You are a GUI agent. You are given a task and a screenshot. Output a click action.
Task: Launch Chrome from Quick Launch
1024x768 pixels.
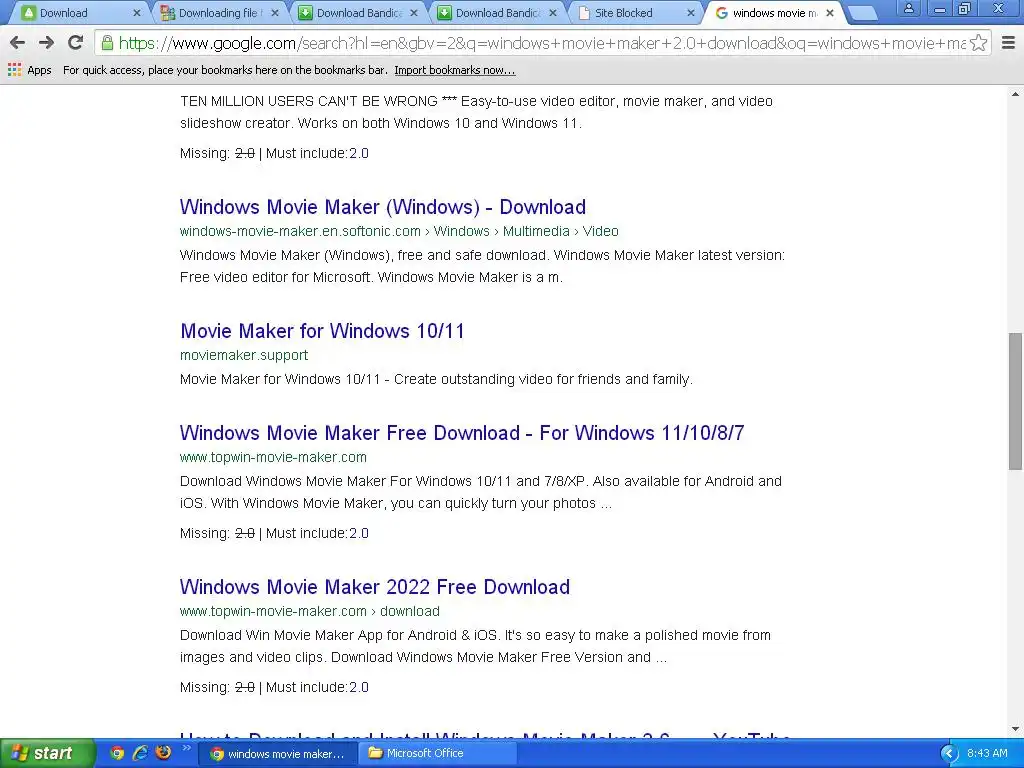point(117,753)
